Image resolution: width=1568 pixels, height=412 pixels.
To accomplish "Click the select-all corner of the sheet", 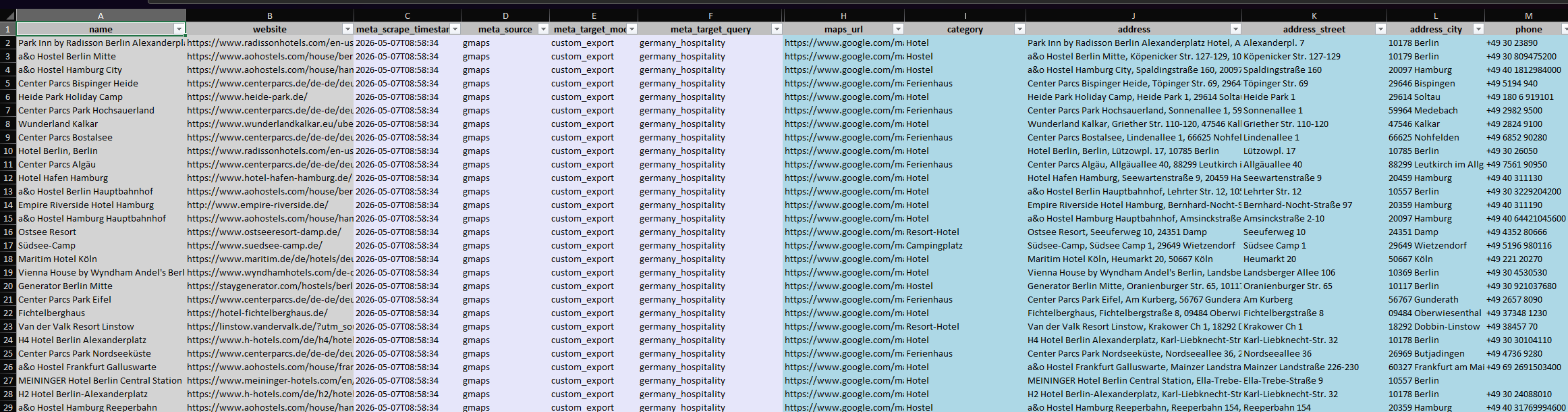I will (x=8, y=16).
